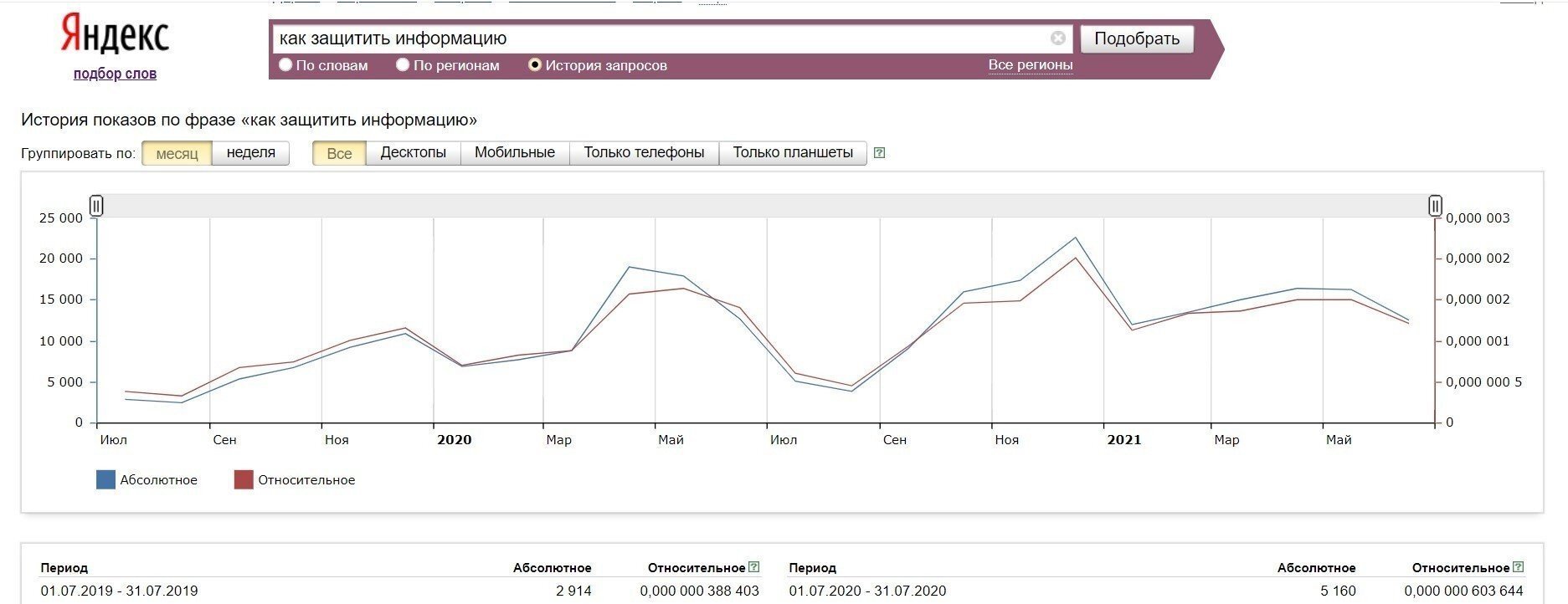This screenshot has width=1568, height=604.
Task: Show Только планшеты data
Action: [x=793, y=153]
